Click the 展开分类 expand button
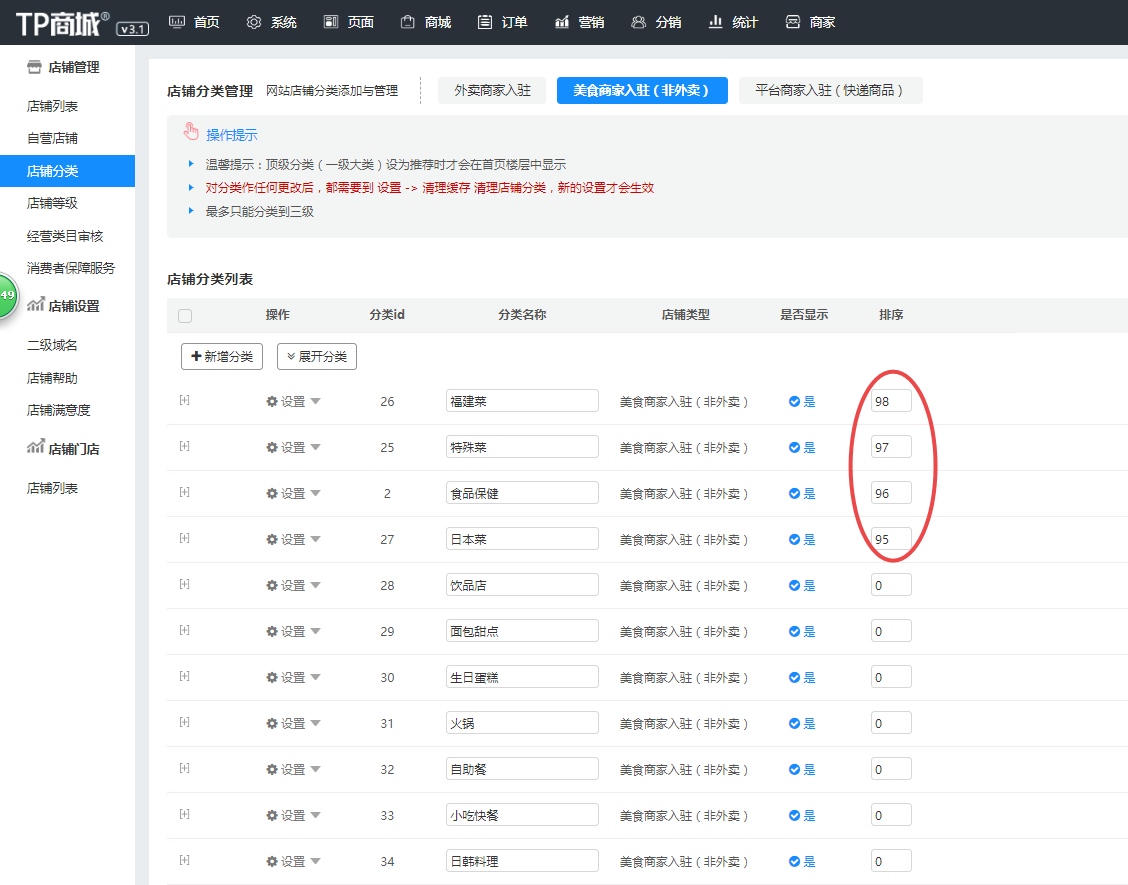The width and height of the screenshot is (1128, 885). click(x=316, y=356)
